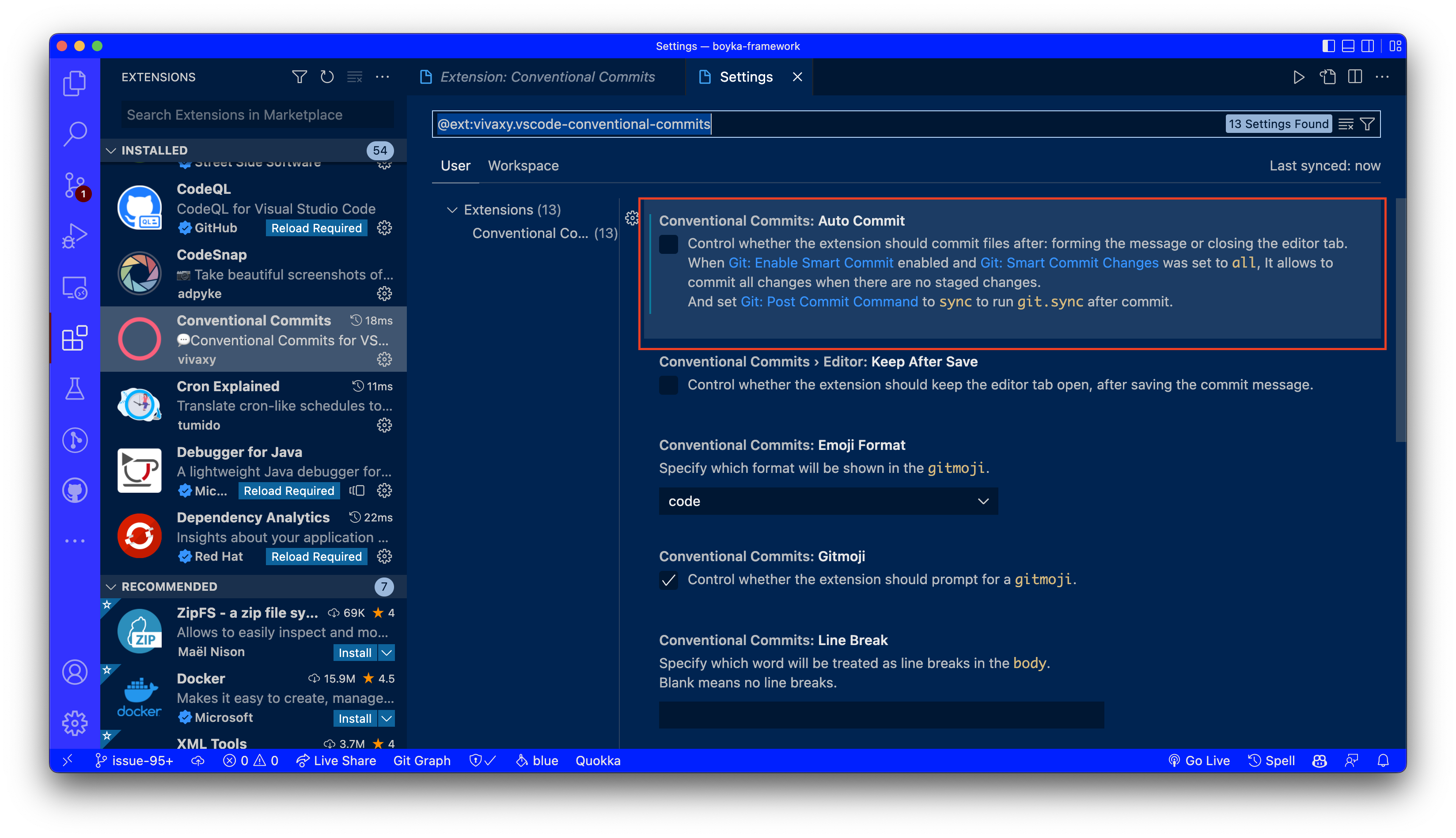Check the Keep After Save option
Viewport: 1456px width, 838px height.
pos(668,385)
